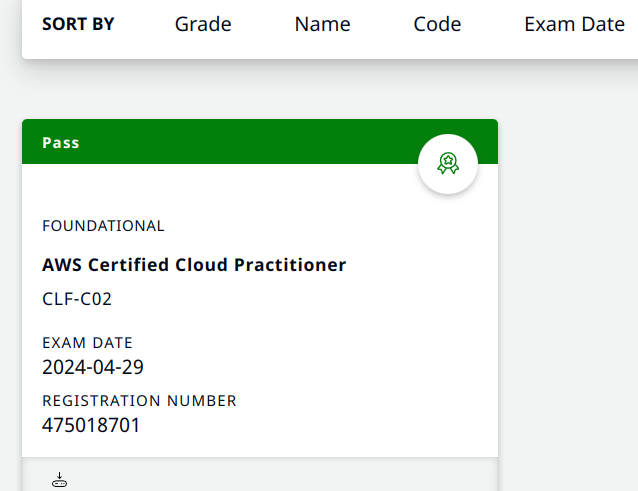The height and width of the screenshot is (491, 638).
Task: Click the FOUNDATIONAL level label
Action: [x=103, y=226]
